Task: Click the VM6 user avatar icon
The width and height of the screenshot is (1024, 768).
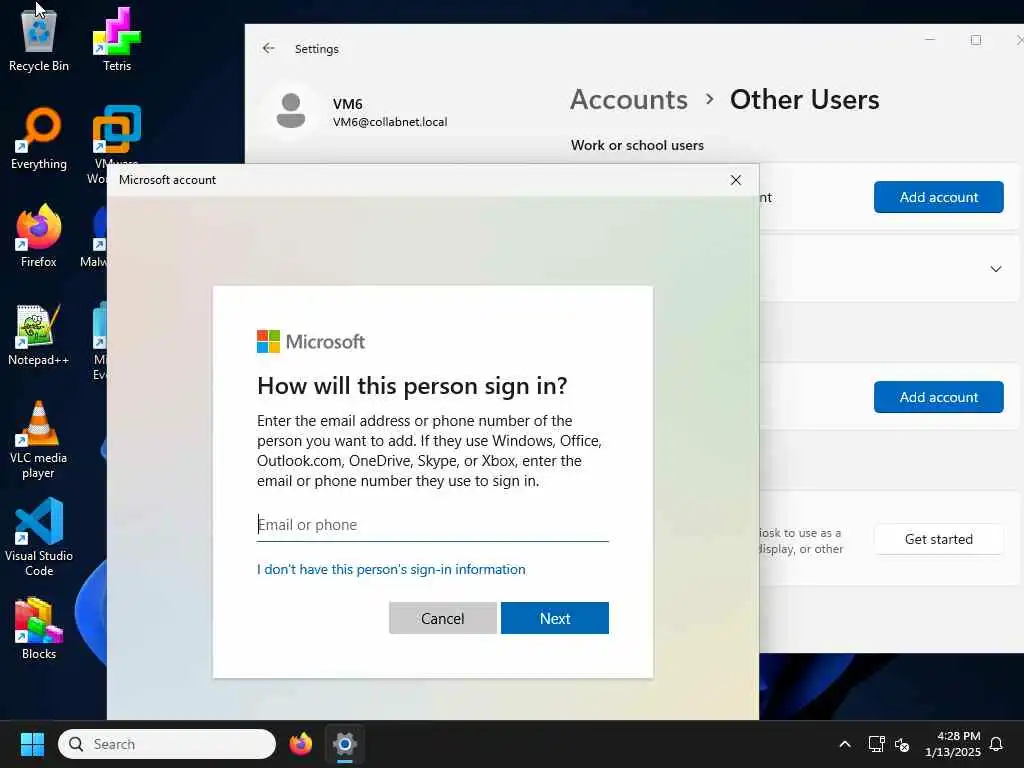Action: pyautogui.click(x=291, y=110)
